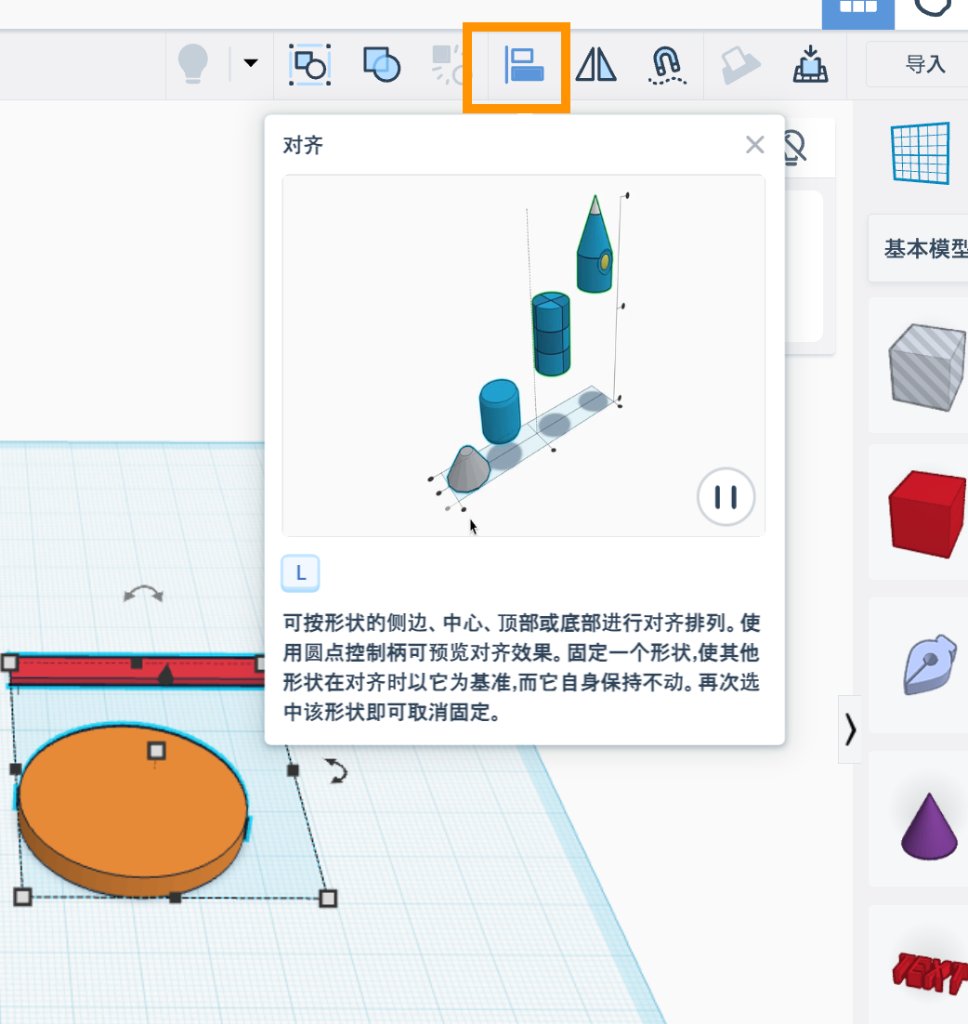Click the bottom-left corner resize handle
Viewport: 968px width, 1024px height.
pos(22,897)
